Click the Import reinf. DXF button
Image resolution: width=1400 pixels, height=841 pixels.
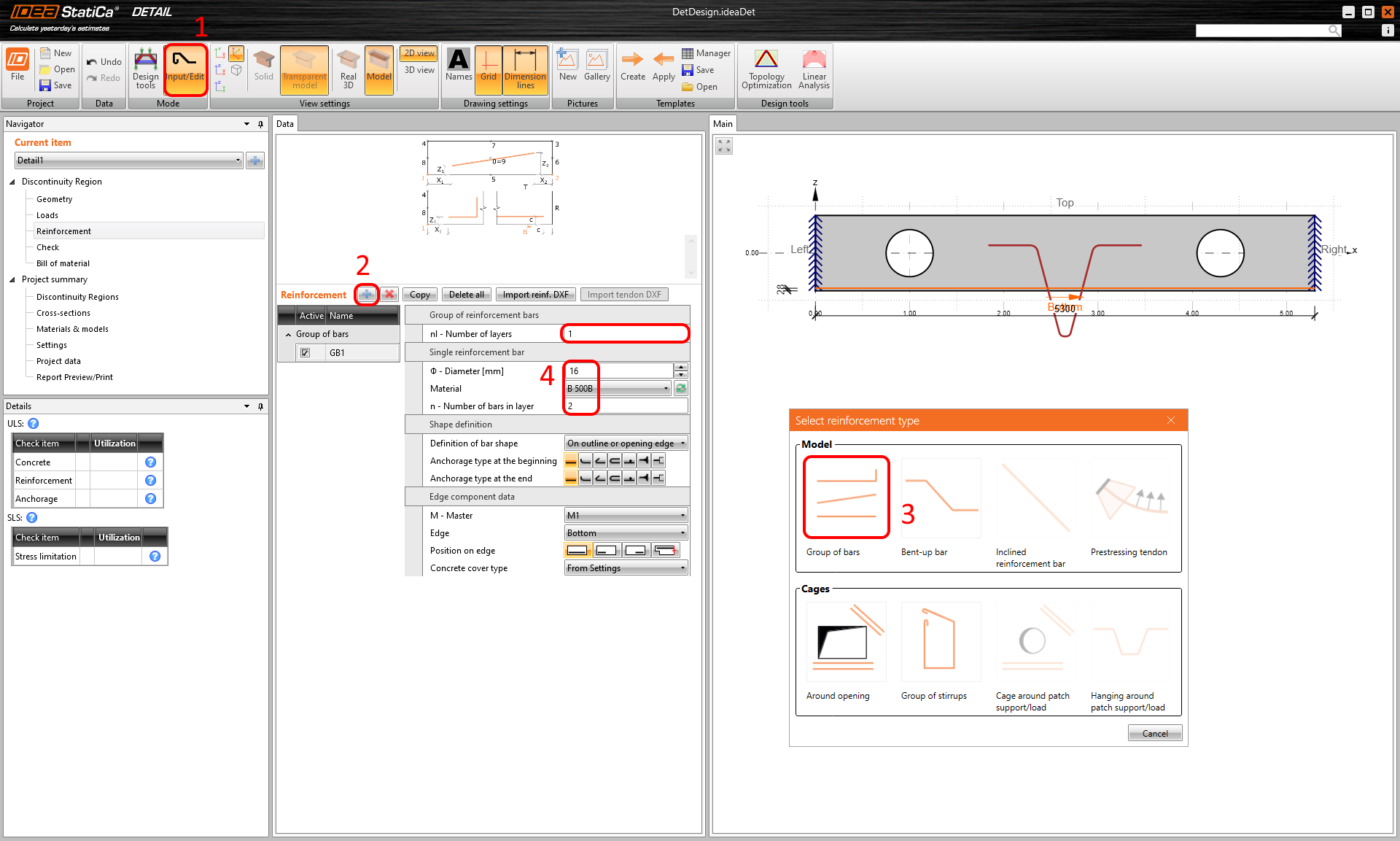[535, 295]
